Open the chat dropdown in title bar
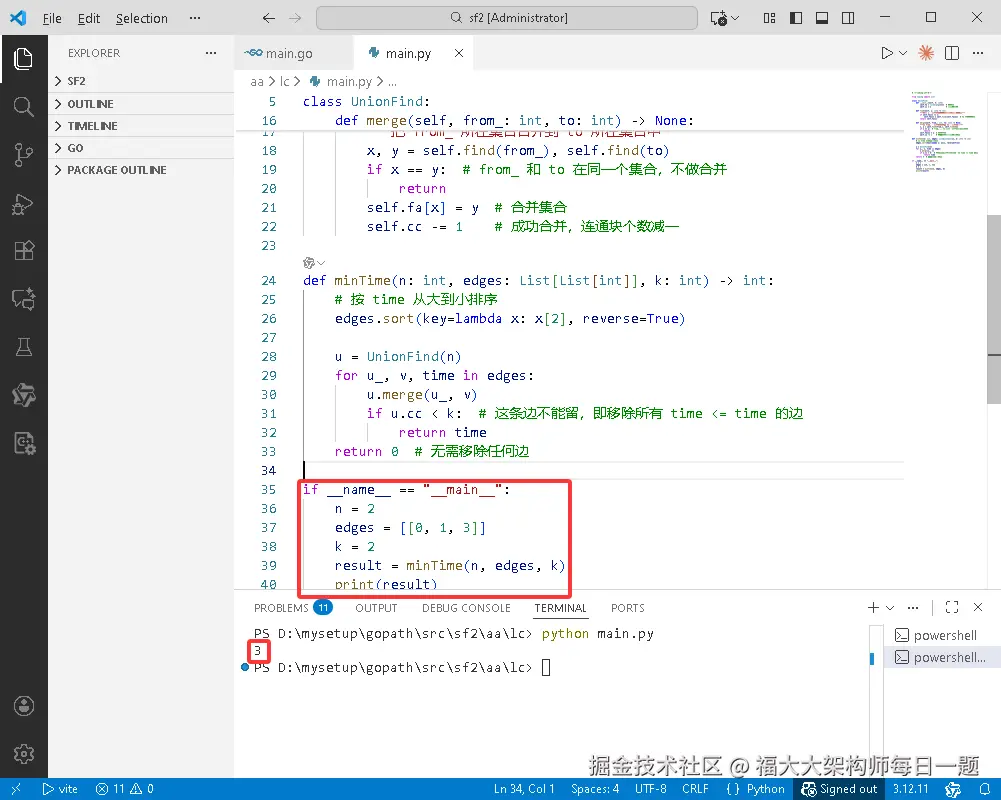 click(x=735, y=18)
